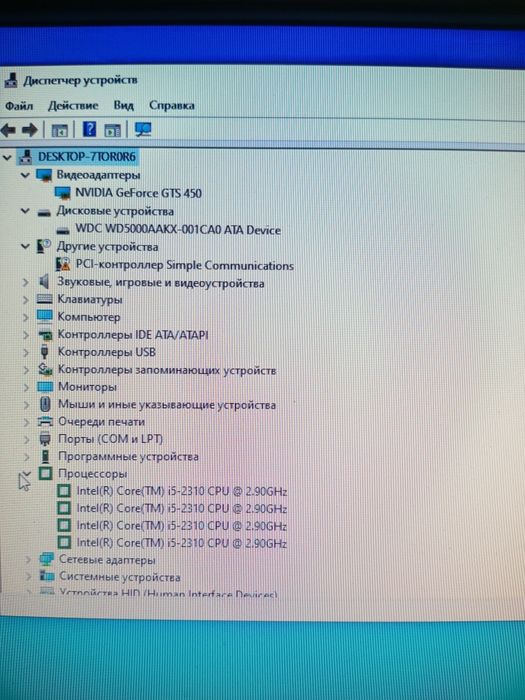The image size is (525, 700).
Task: Collapse the Видеоадаптеры category
Action: [x=25, y=175]
